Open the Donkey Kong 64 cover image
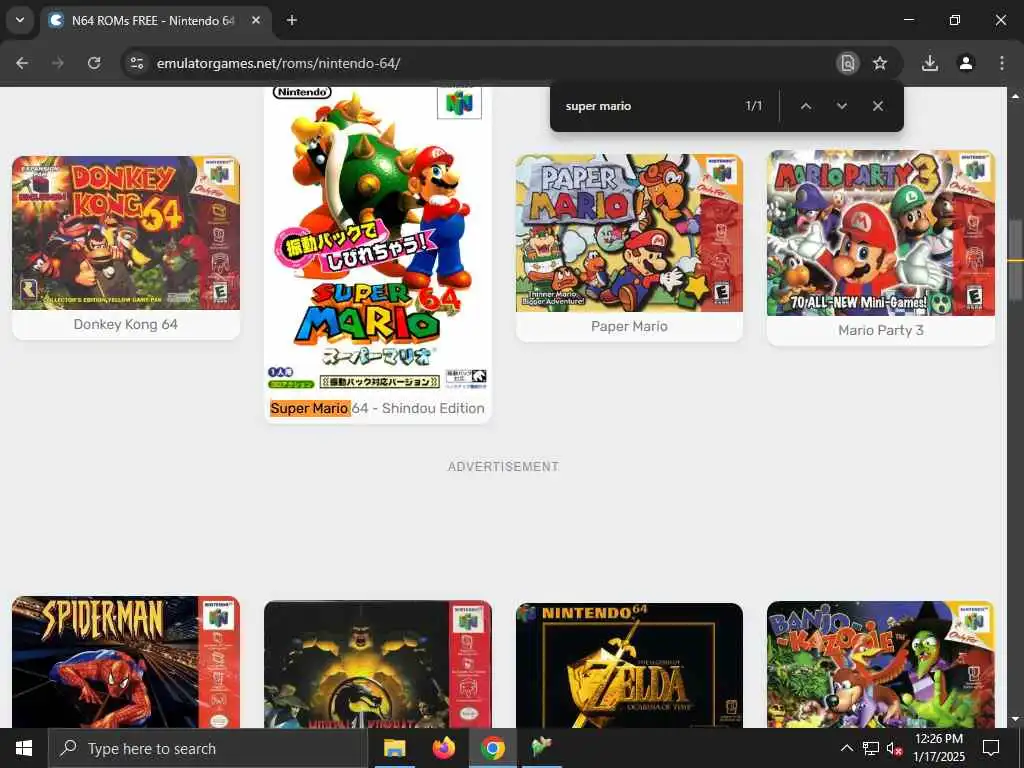This screenshot has width=1024, height=768. (126, 232)
